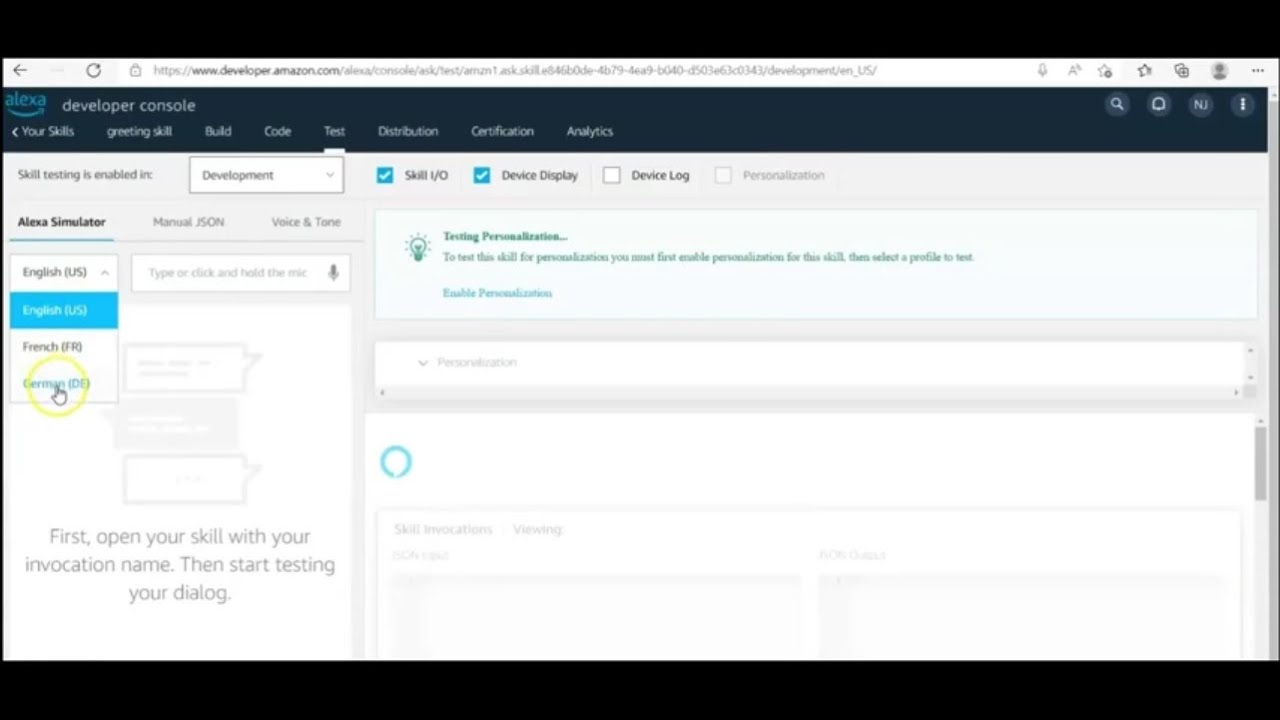The image size is (1280, 720).
Task: Click the lock icon in address bar
Action: (x=135, y=70)
